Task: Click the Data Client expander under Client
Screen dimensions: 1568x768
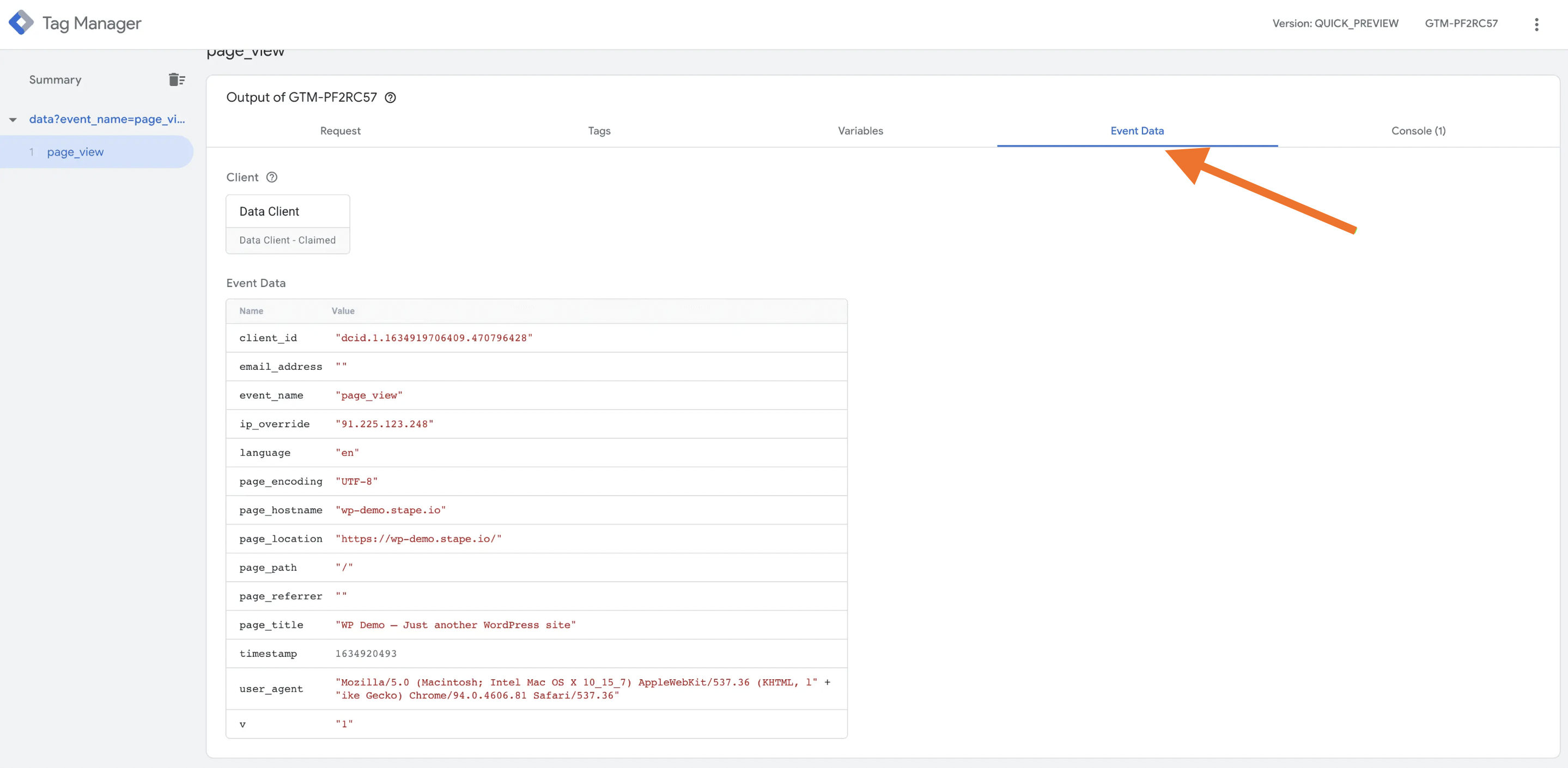Action: pyautogui.click(x=288, y=211)
